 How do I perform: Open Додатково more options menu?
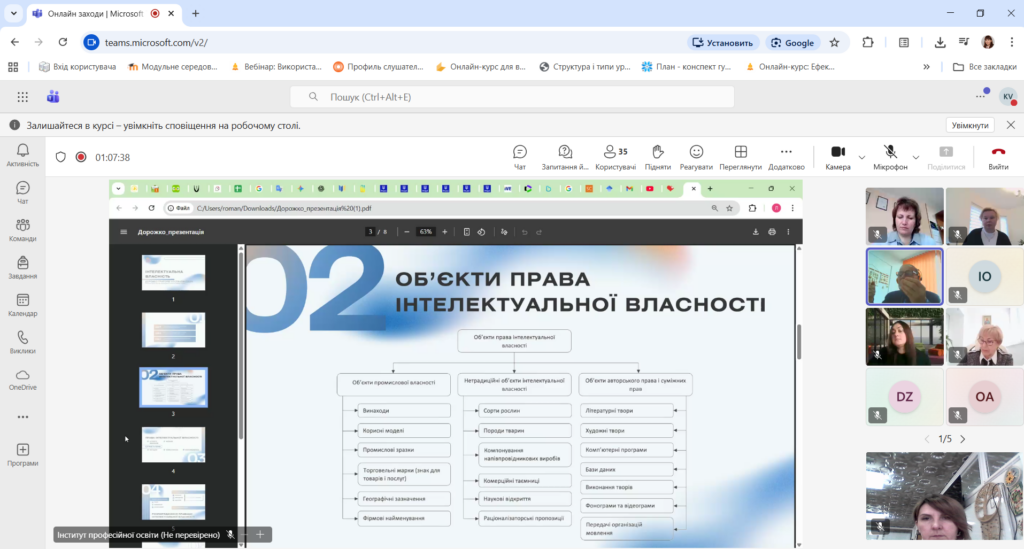[786, 156]
